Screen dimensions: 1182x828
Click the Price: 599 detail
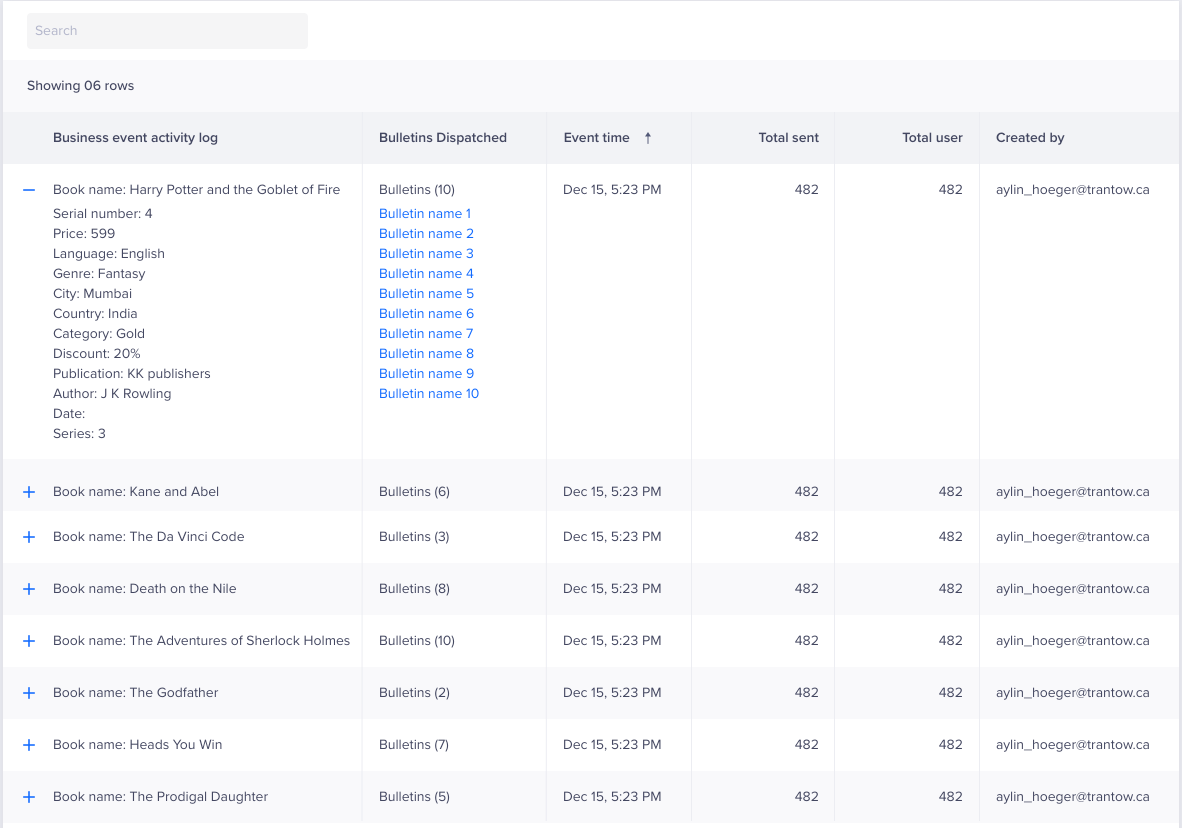coord(84,234)
